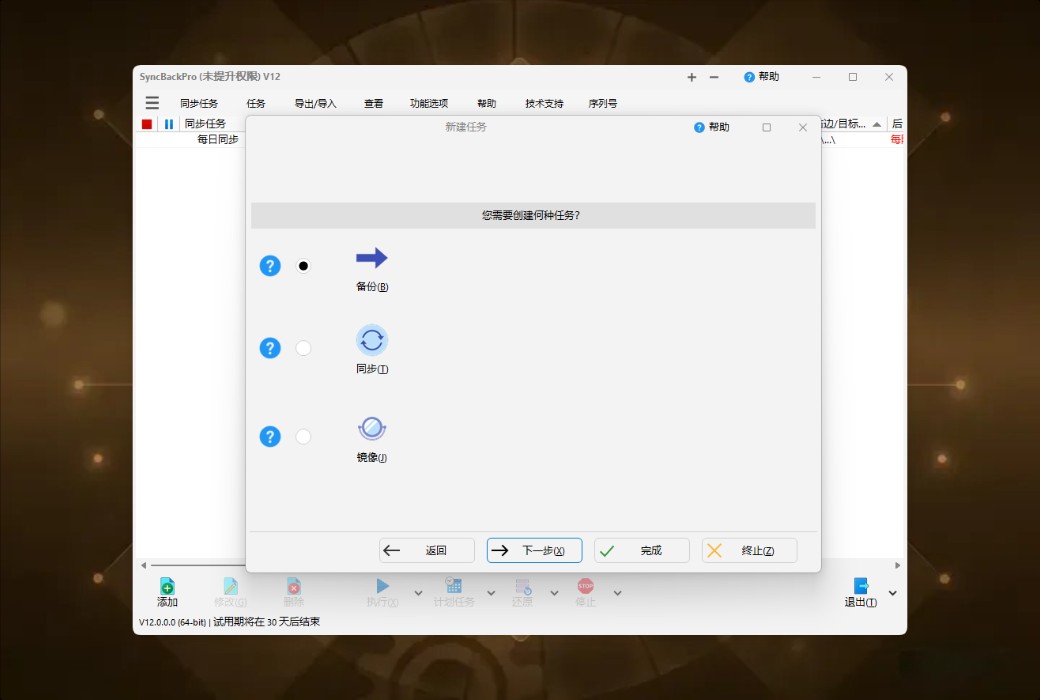Select the Synchronize (同步) radio button
The width and height of the screenshot is (1040, 700).
tap(303, 348)
